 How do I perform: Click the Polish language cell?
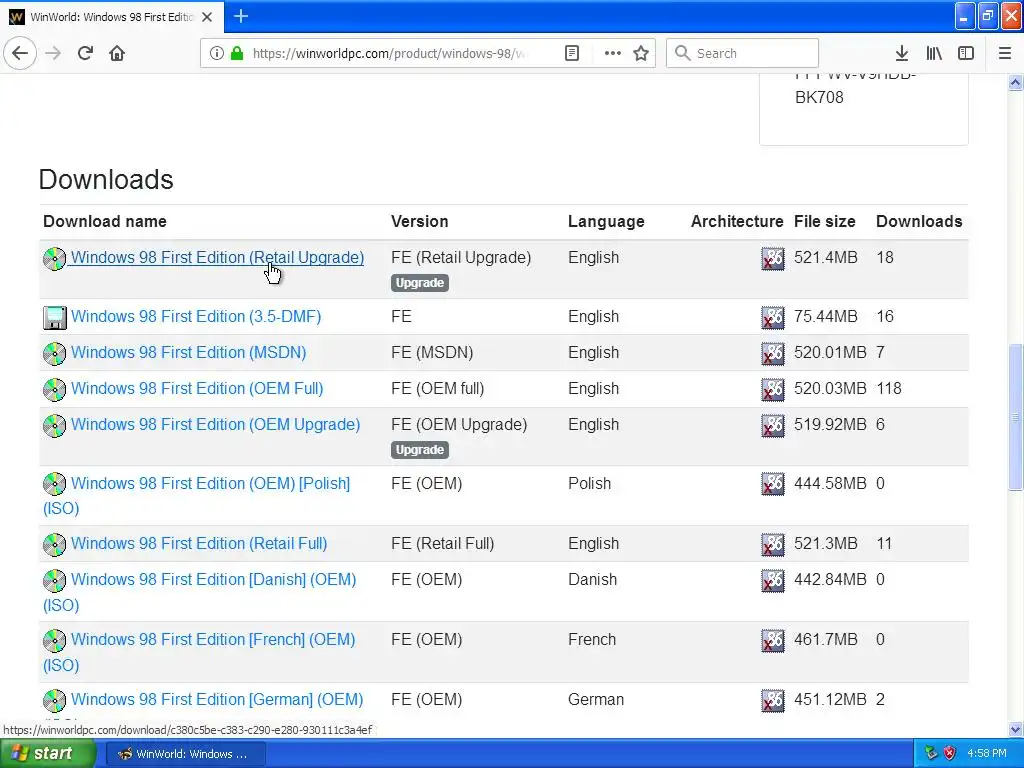coord(589,483)
